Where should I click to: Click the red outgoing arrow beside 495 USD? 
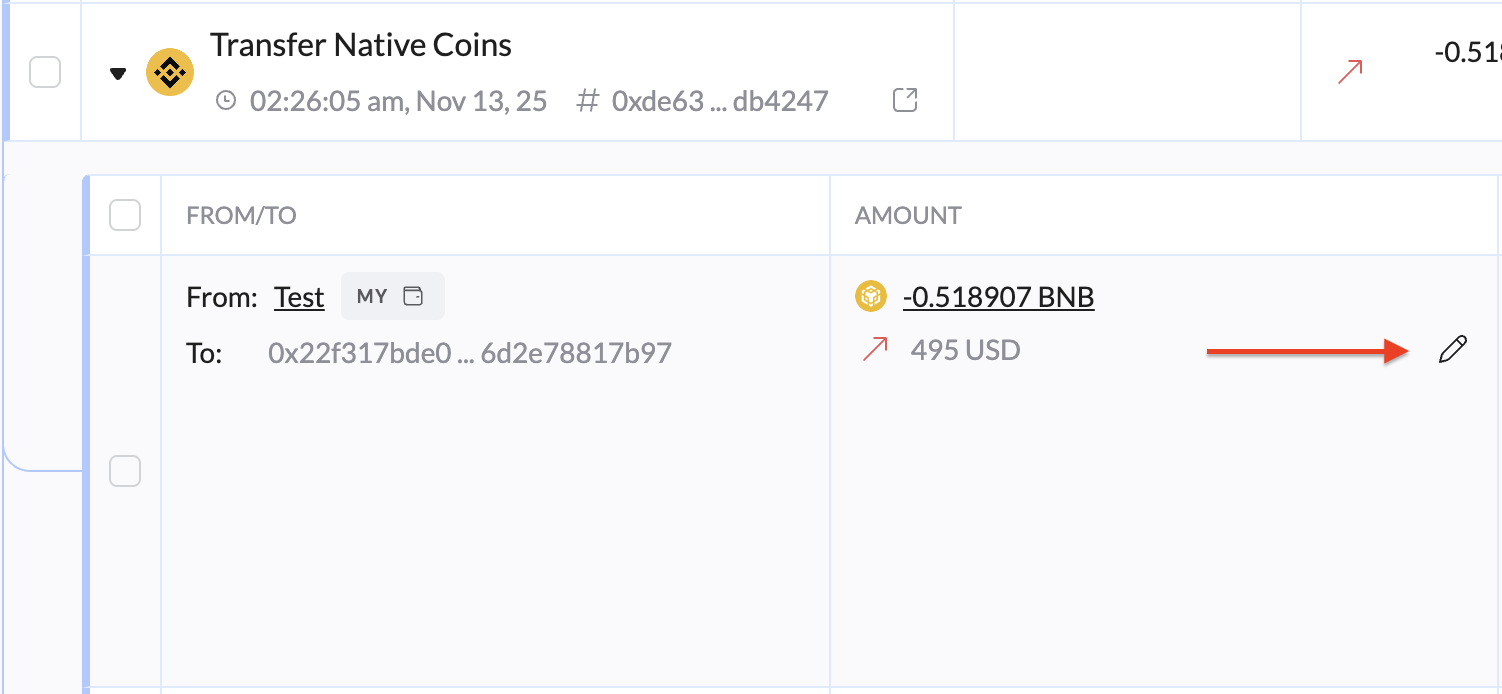click(x=875, y=350)
